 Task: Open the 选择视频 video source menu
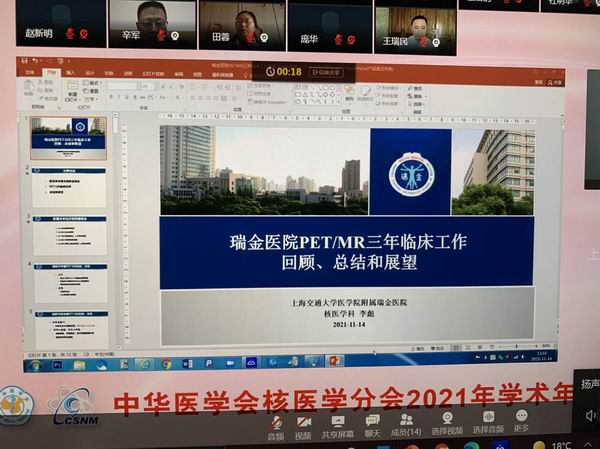point(447,424)
